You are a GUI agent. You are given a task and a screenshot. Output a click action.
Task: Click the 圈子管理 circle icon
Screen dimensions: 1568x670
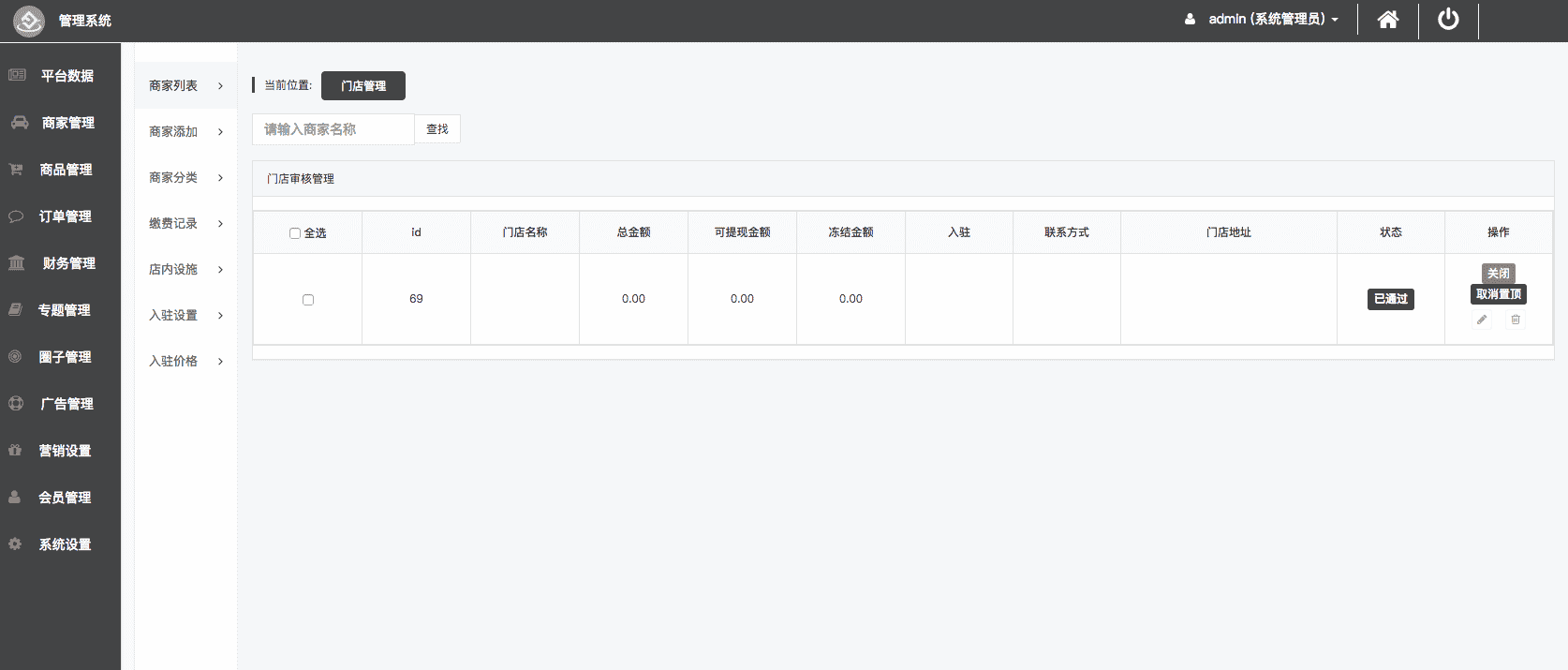coord(15,356)
